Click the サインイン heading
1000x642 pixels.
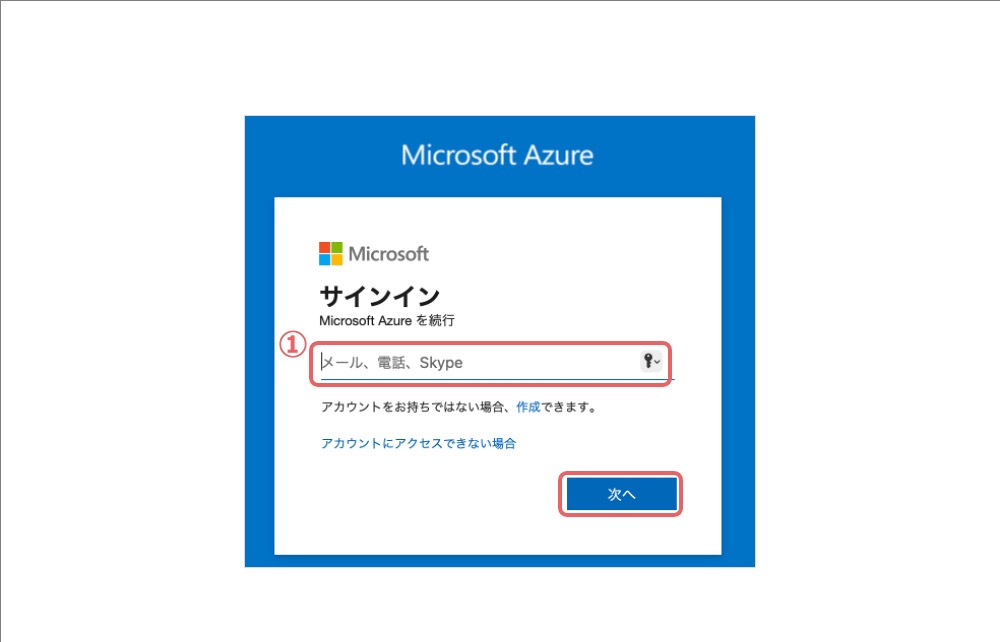tap(379, 296)
